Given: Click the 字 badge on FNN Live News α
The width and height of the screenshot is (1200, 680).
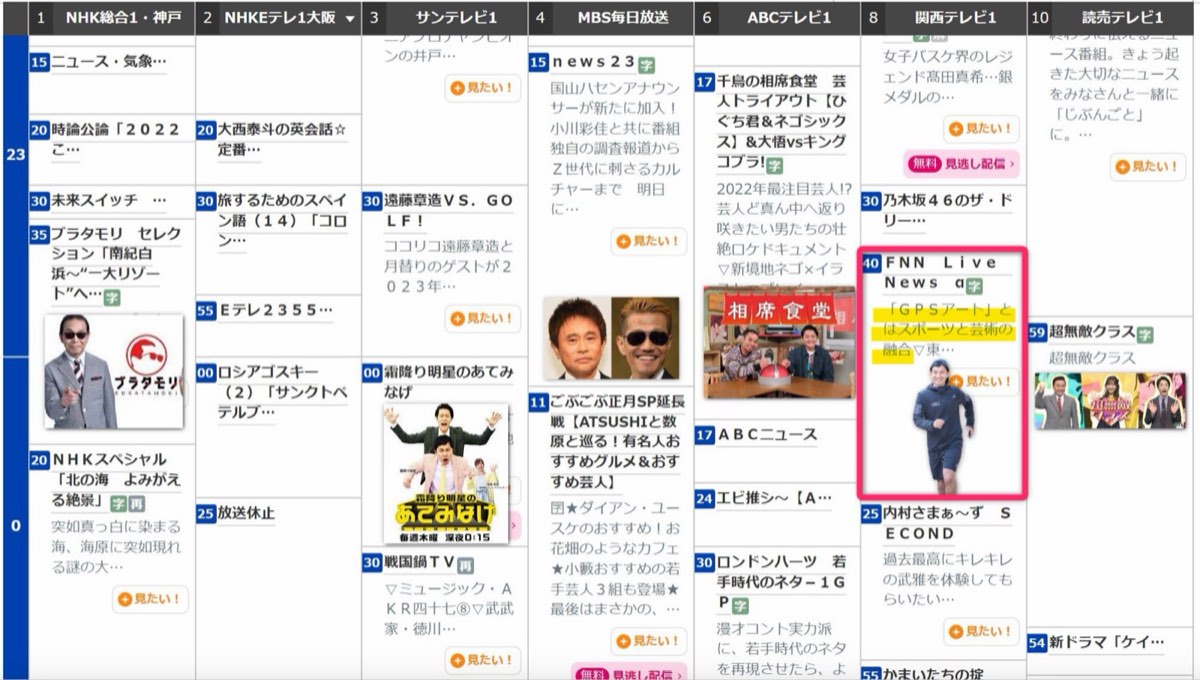Looking at the screenshot, I should (x=975, y=285).
